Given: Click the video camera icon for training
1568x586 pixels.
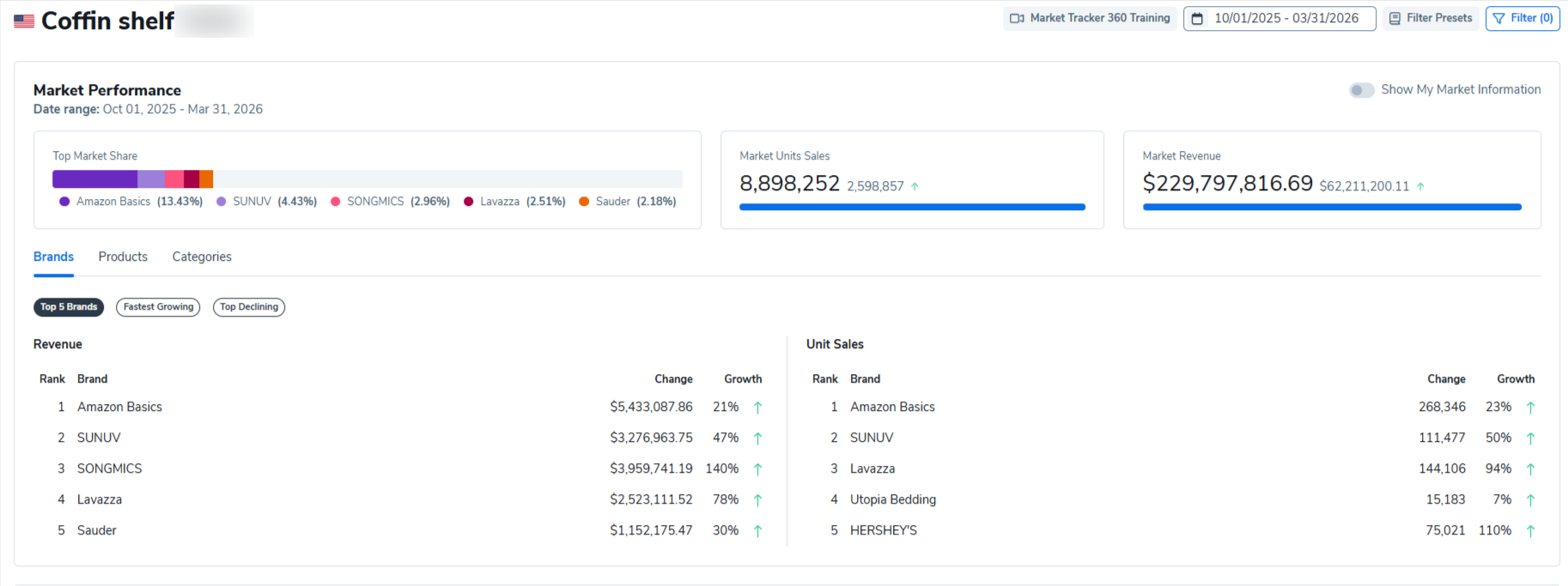Looking at the screenshot, I should click(1017, 18).
